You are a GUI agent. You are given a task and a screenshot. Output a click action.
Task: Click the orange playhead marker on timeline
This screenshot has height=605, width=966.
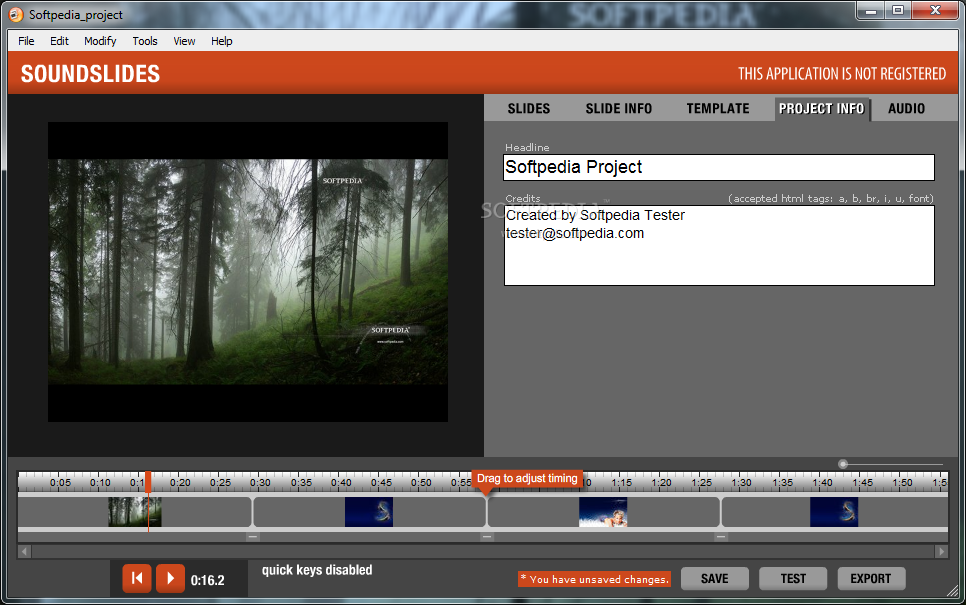[x=148, y=482]
